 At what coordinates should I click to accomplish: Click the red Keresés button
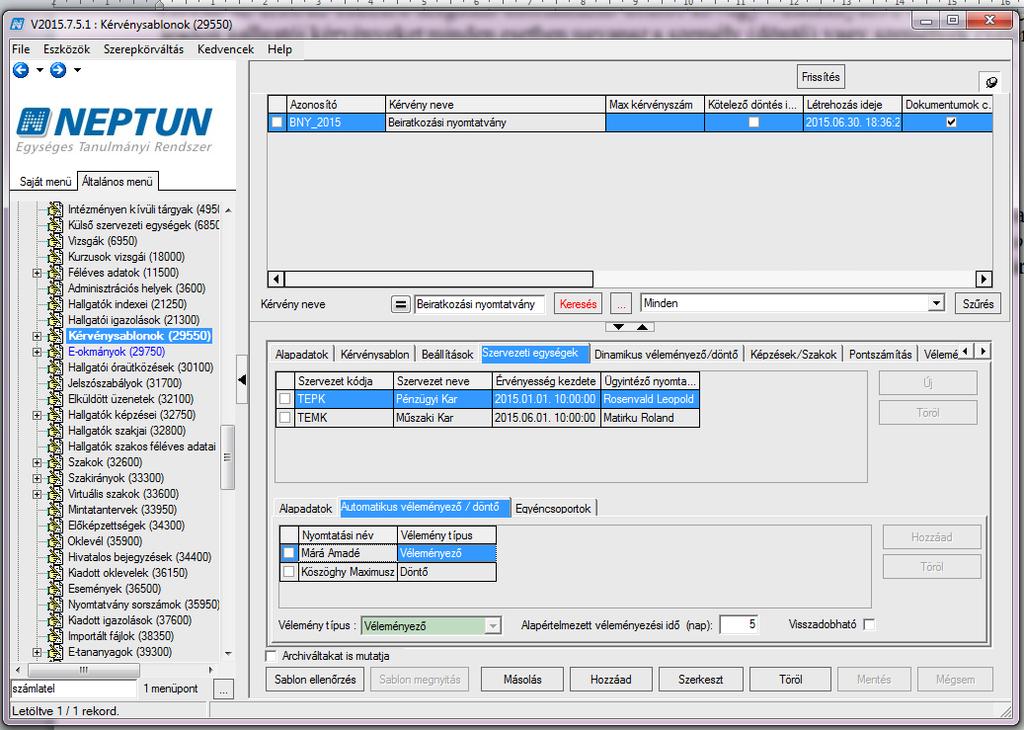(x=578, y=304)
